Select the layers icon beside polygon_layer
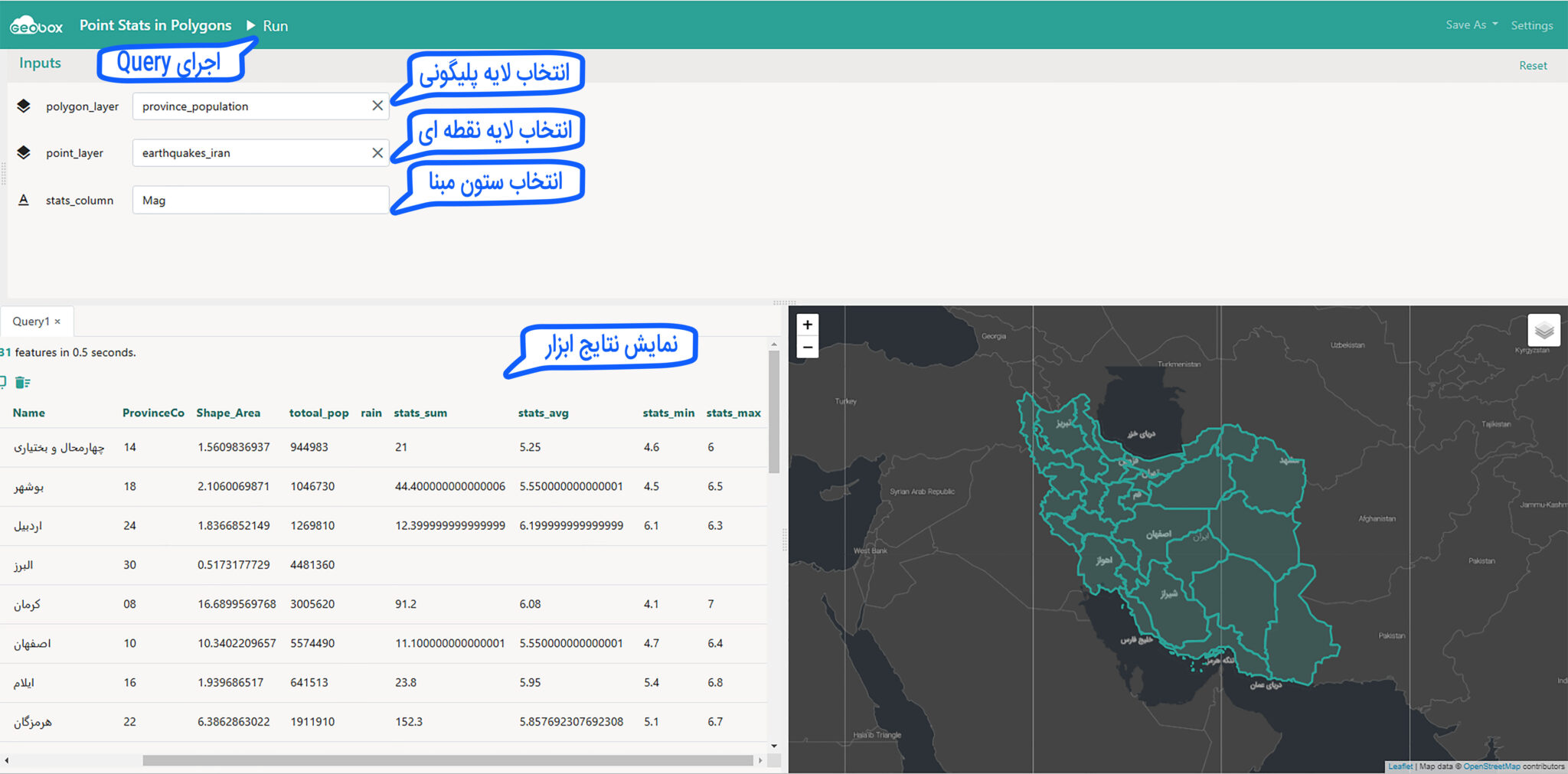Viewport: 1568px width, 774px height. [23, 106]
